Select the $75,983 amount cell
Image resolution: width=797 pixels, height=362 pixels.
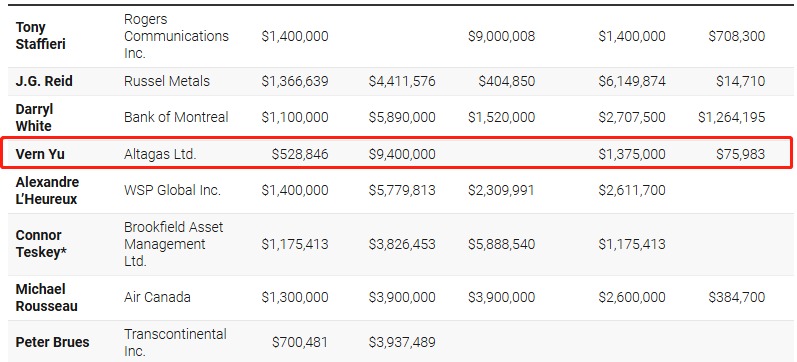(741, 154)
